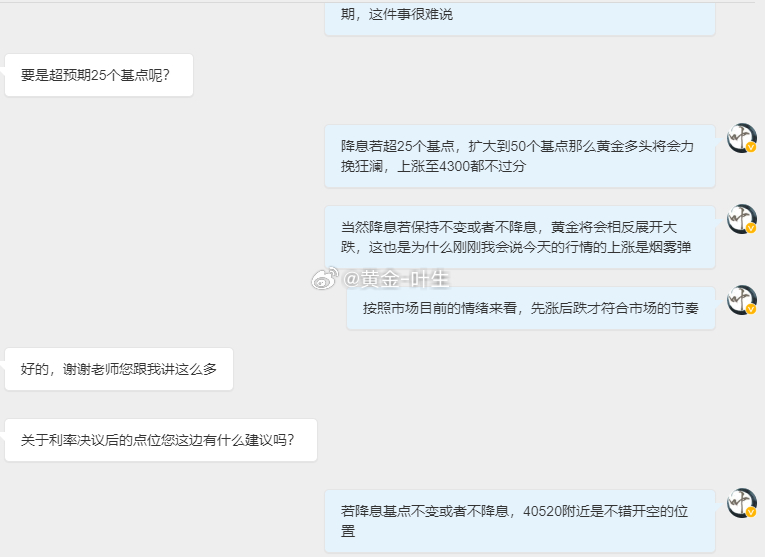This screenshot has width=765, height=557.
Task: Open the @黄金-叶生 watermark username
Action: point(396,279)
